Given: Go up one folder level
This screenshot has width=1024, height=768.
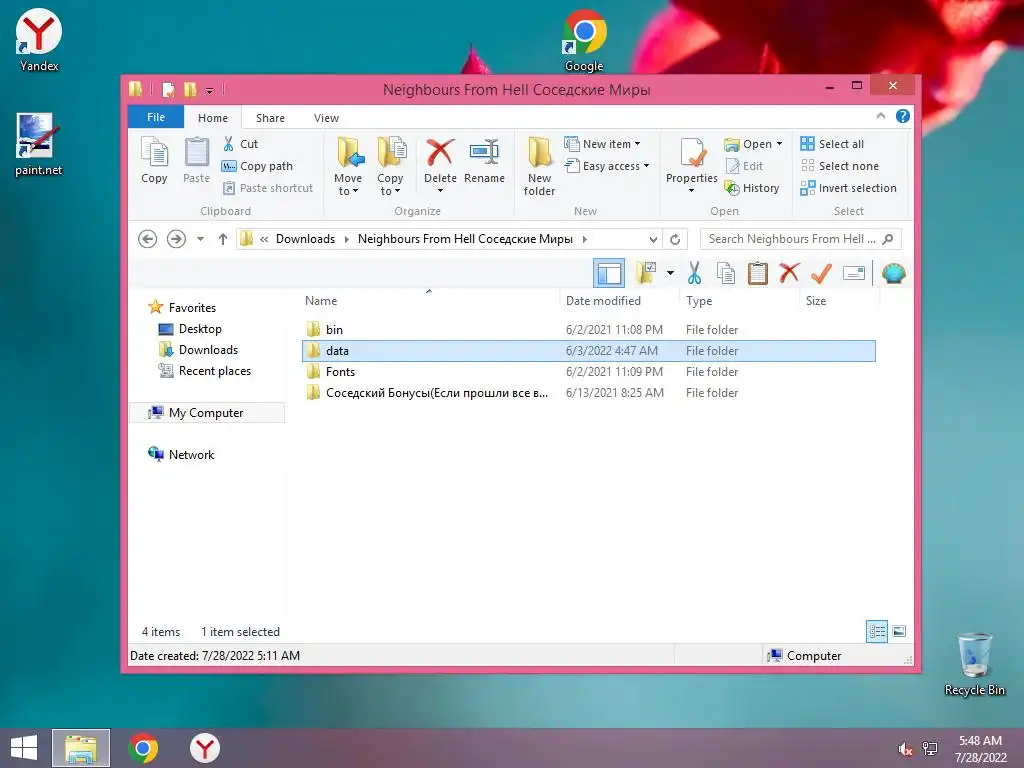Looking at the screenshot, I should [x=223, y=239].
